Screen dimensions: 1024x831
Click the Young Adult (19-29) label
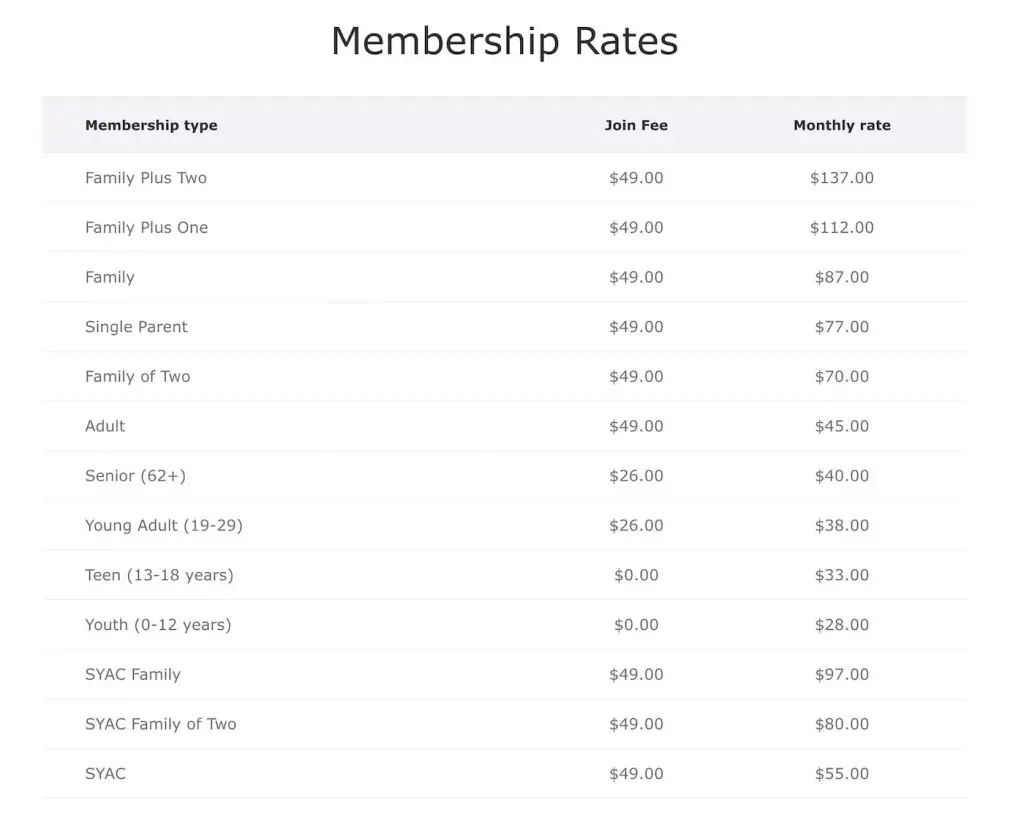164,525
